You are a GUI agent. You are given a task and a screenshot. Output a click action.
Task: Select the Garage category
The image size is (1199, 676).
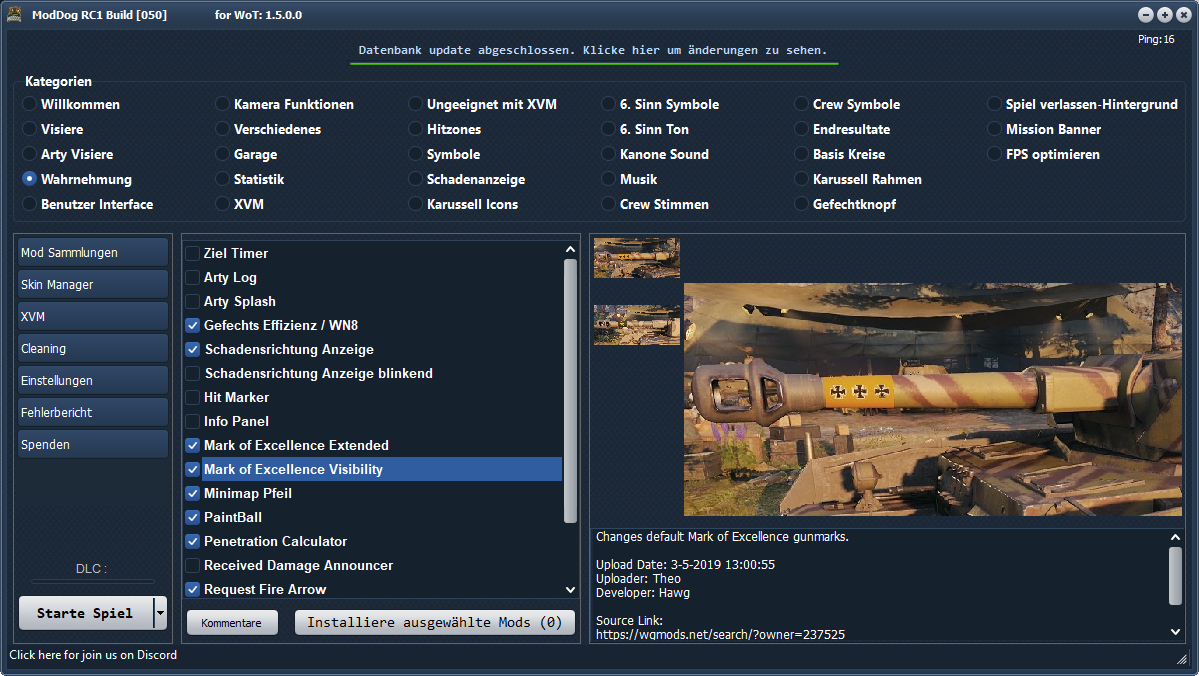(222, 154)
